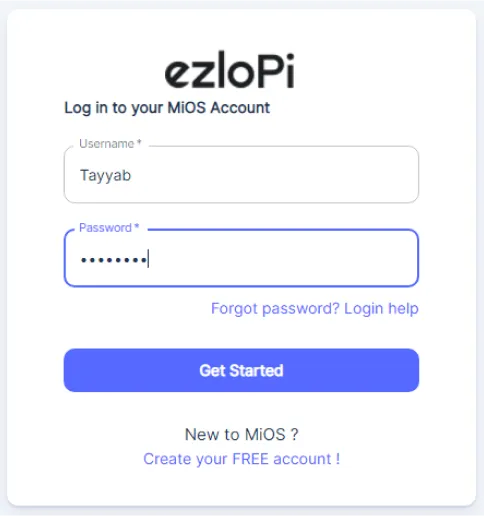Image resolution: width=484 pixels, height=516 pixels.
Task: Select the Tayyab text in Username
Action: tap(105, 176)
